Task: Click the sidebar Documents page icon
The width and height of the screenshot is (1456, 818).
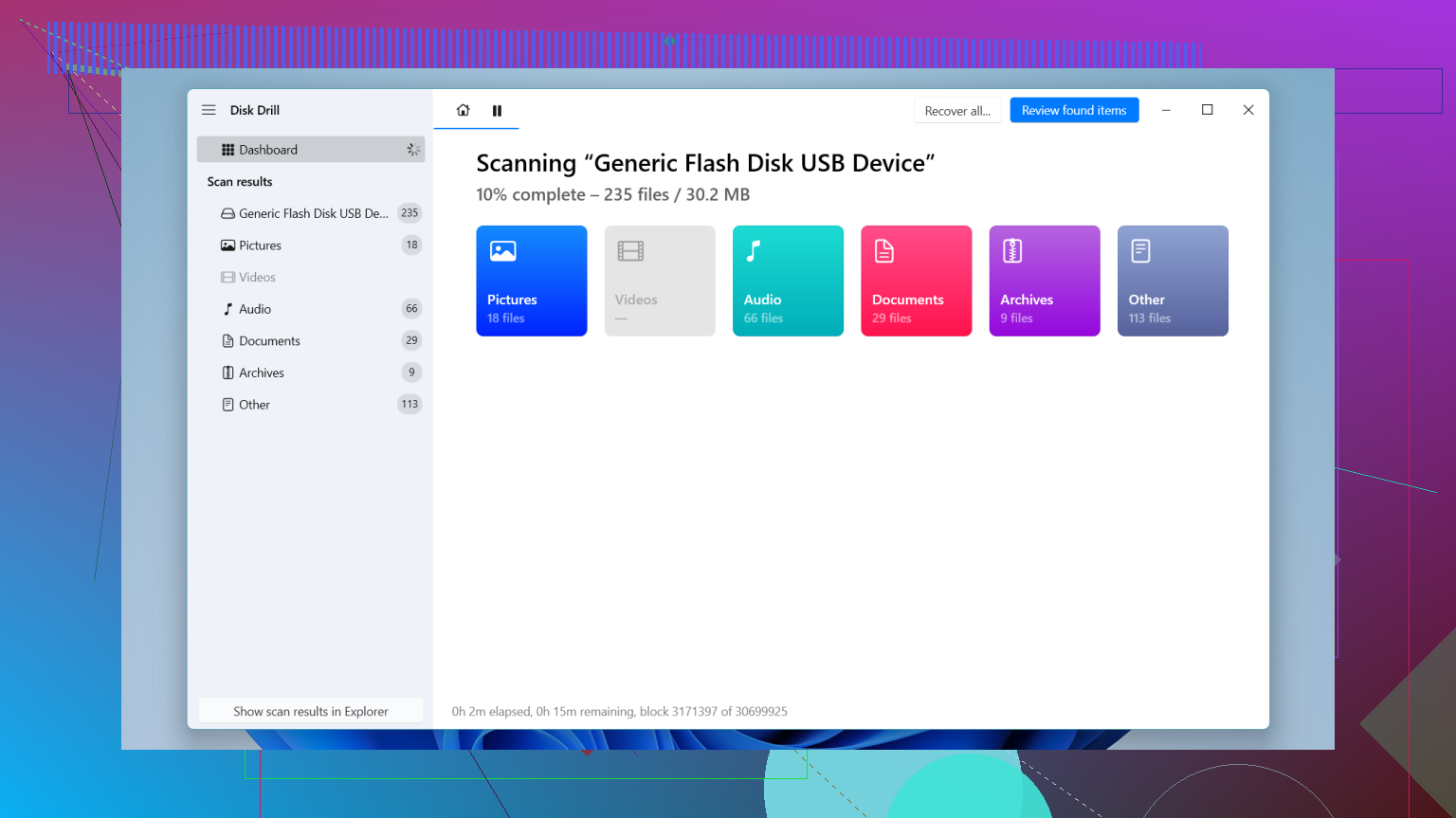Action: pyautogui.click(x=227, y=341)
